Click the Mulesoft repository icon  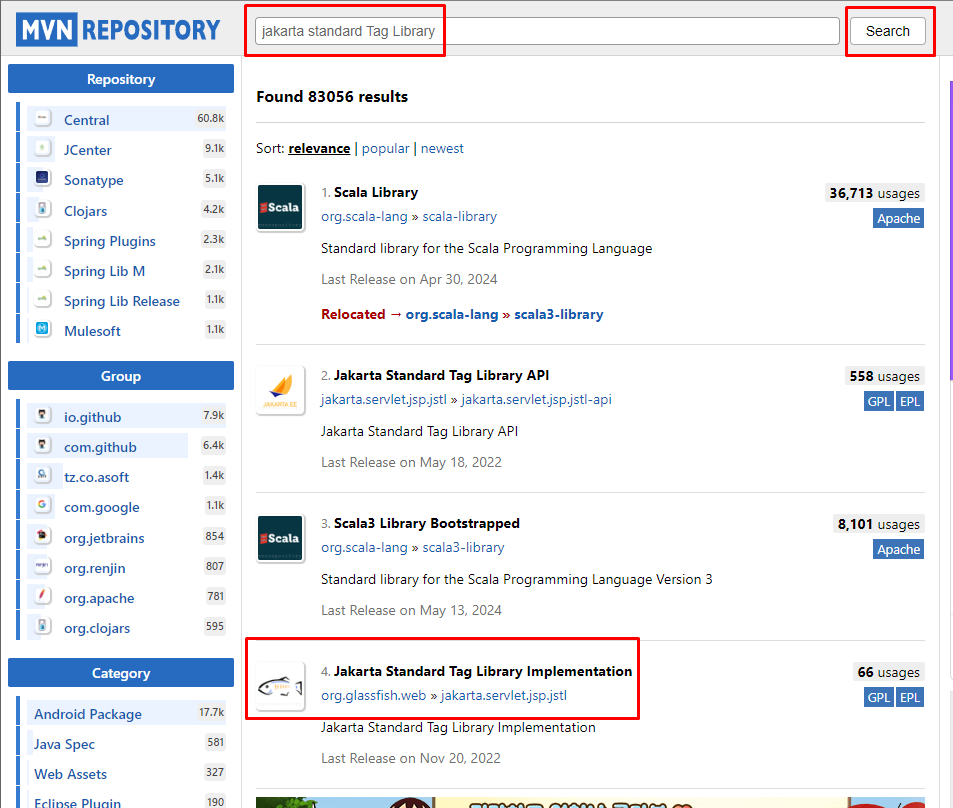42,329
